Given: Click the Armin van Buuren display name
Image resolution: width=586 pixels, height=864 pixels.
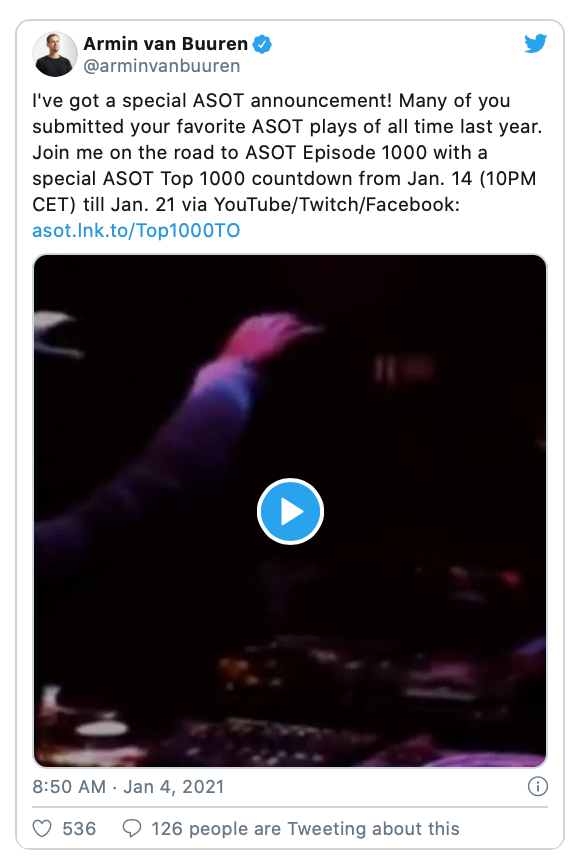Looking at the screenshot, I should pos(165,44).
